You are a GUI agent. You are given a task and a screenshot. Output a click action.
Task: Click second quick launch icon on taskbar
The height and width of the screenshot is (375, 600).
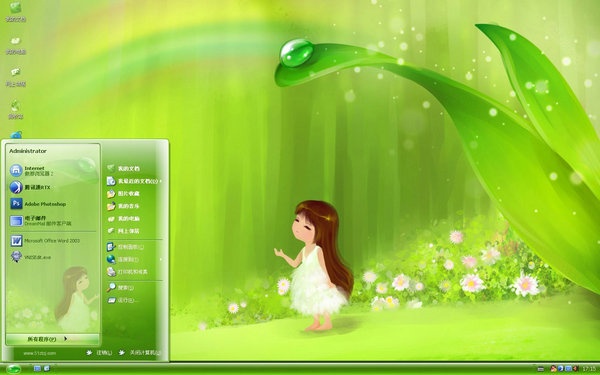pyautogui.click(x=47, y=368)
